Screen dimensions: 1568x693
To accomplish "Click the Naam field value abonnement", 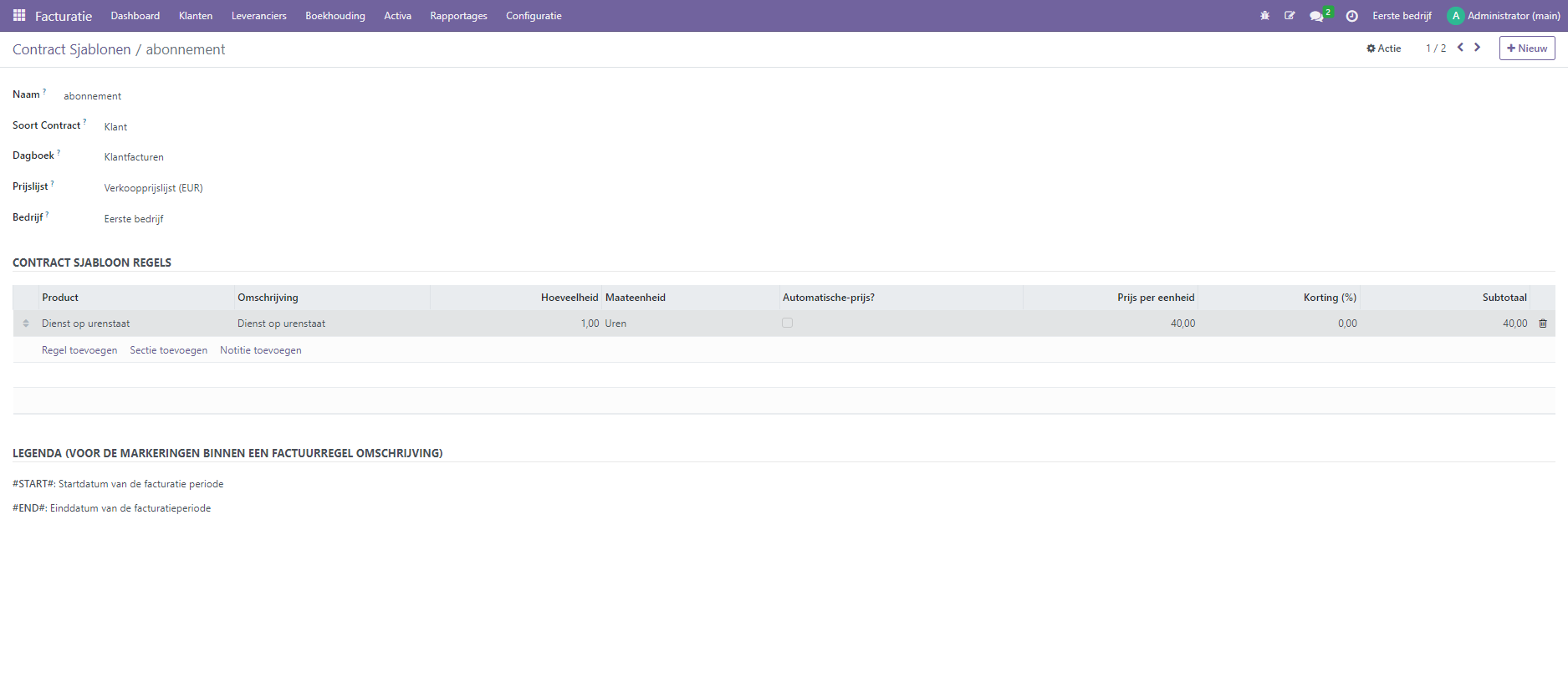I will pos(93,96).
